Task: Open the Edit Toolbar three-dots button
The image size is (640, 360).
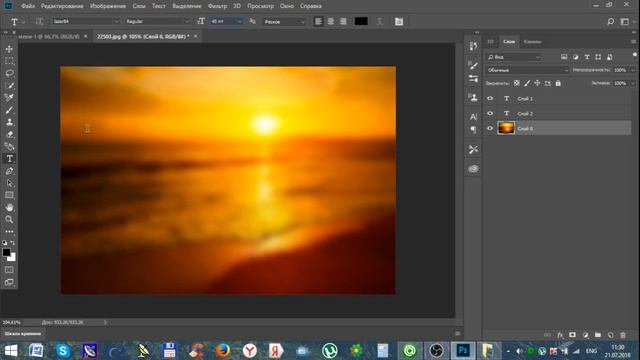Action: tap(9, 231)
